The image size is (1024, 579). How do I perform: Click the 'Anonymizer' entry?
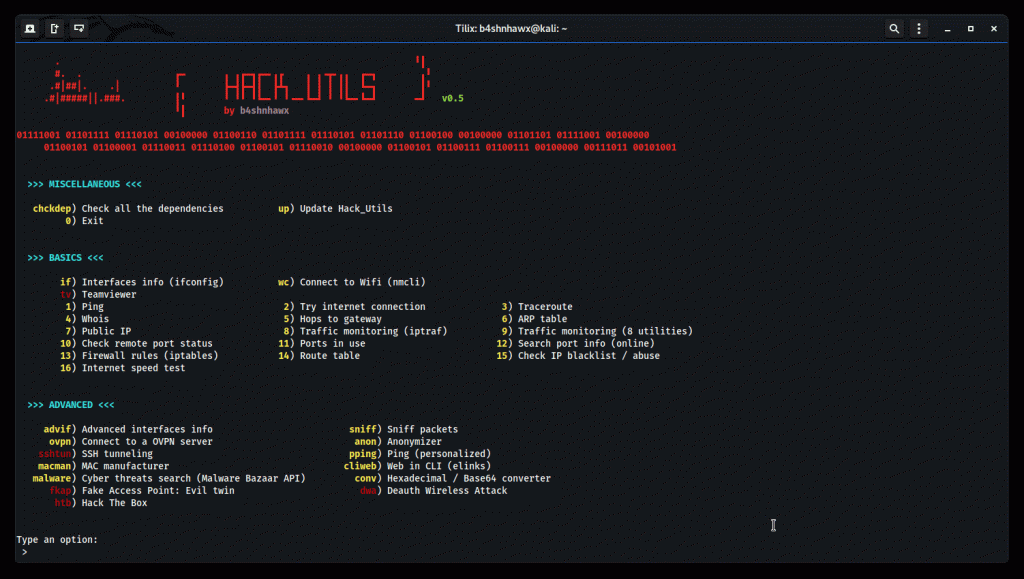click(414, 442)
